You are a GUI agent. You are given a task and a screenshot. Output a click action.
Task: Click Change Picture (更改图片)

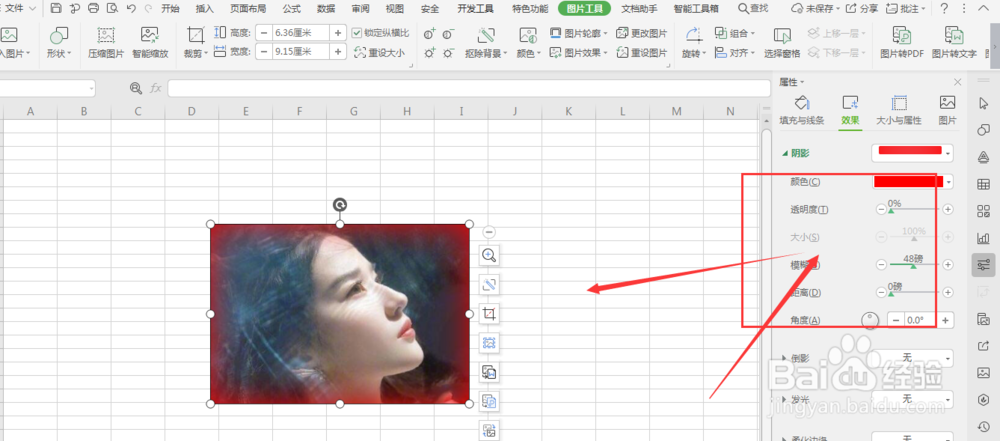(642, 33)
